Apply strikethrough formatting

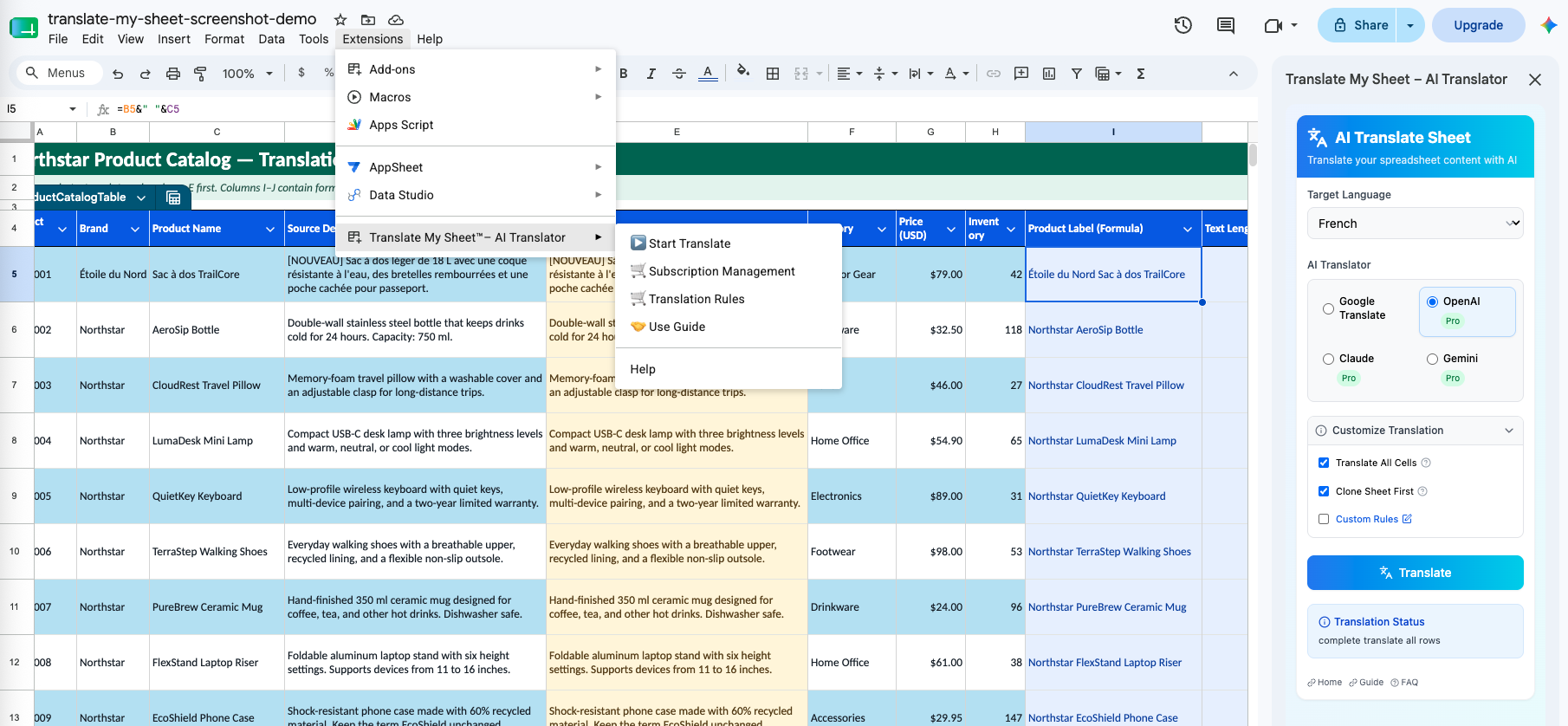tap(679, 74)
